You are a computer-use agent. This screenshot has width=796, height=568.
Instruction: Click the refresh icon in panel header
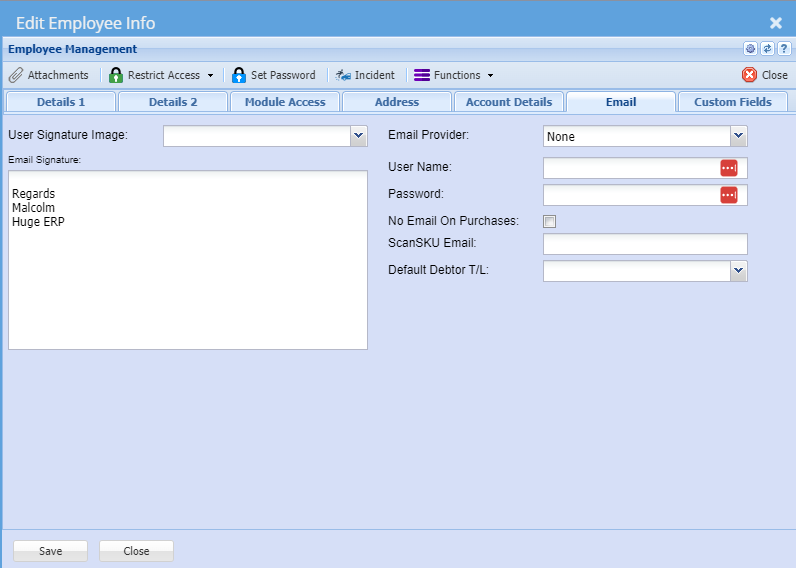[767, 48]
